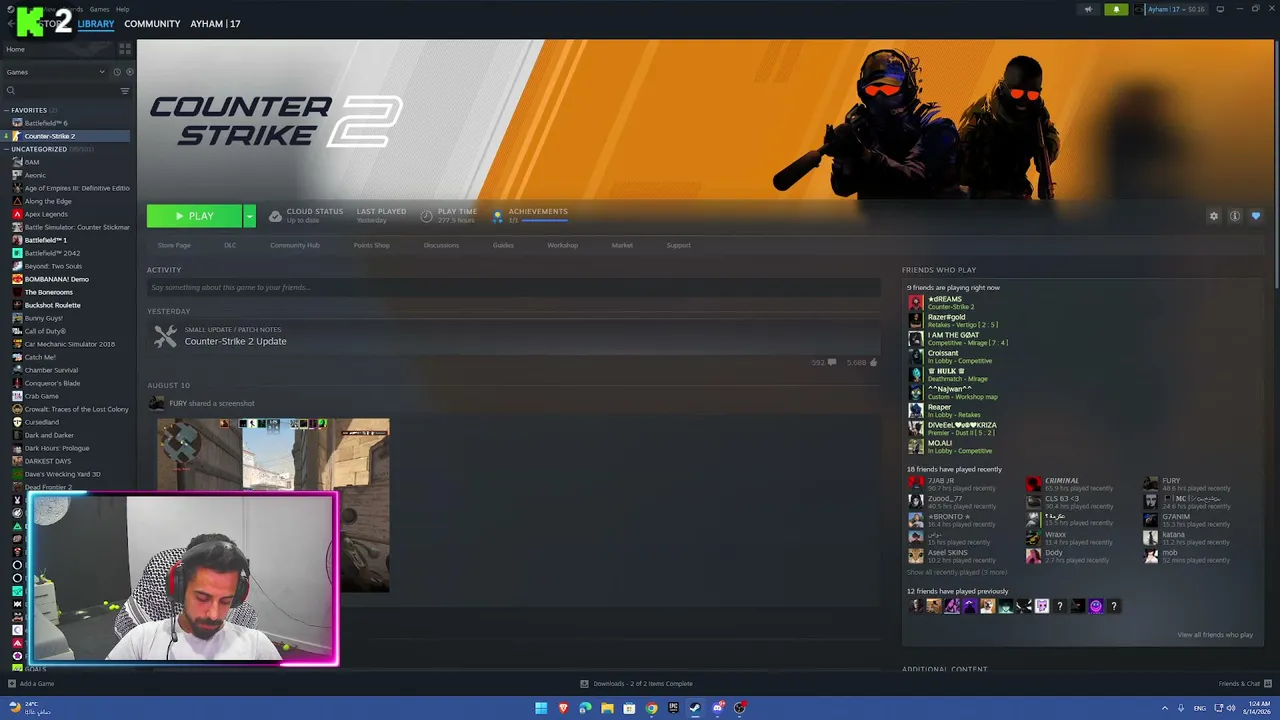This screenshot has height=720, width=1280.
Task: Click the Play Time clock icon
Action: pos(427,216)
